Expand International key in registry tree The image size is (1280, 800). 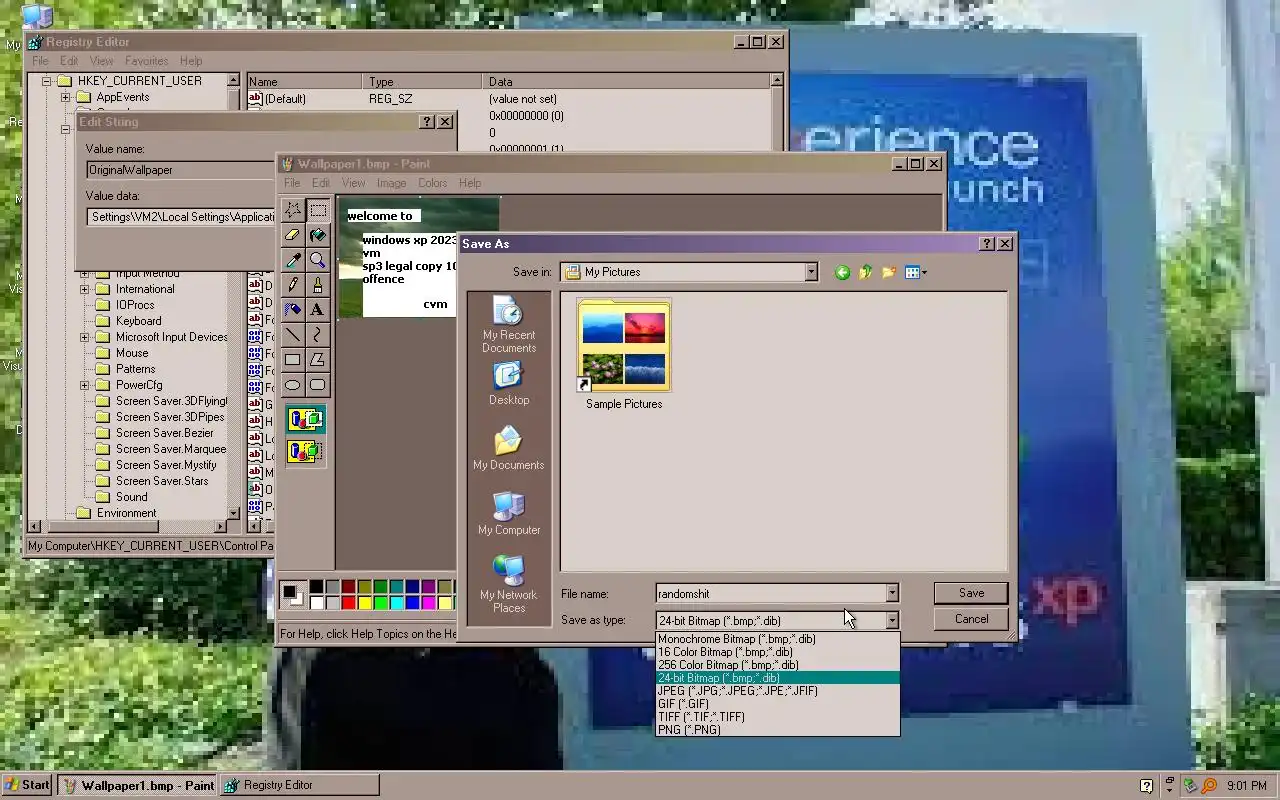click(84, 289)
